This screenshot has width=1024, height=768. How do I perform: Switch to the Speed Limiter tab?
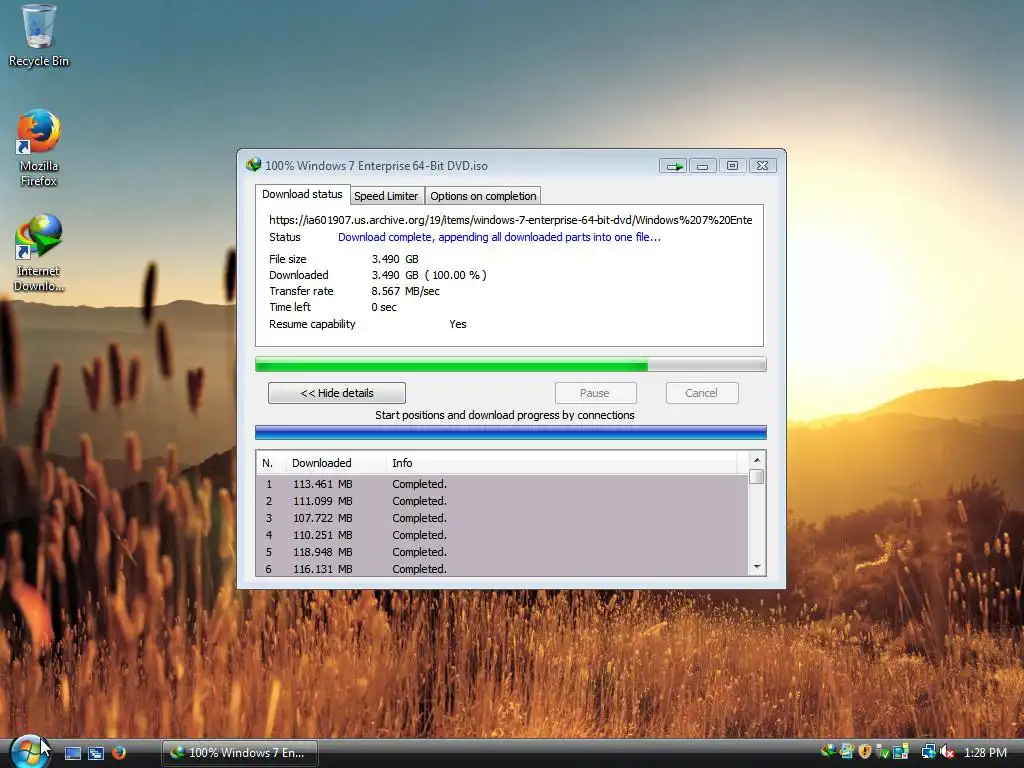click(x=386, y=196)
